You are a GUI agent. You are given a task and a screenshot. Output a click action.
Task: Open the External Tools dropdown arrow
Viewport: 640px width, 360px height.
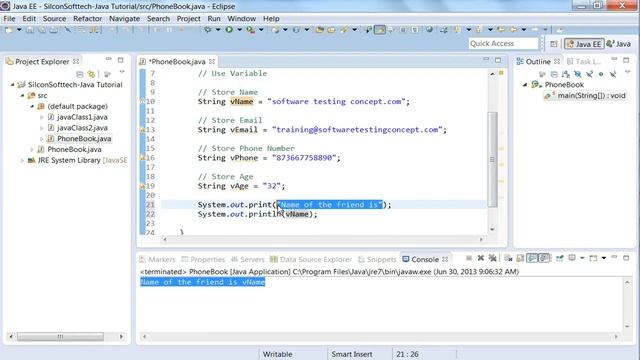pos(261,30)
